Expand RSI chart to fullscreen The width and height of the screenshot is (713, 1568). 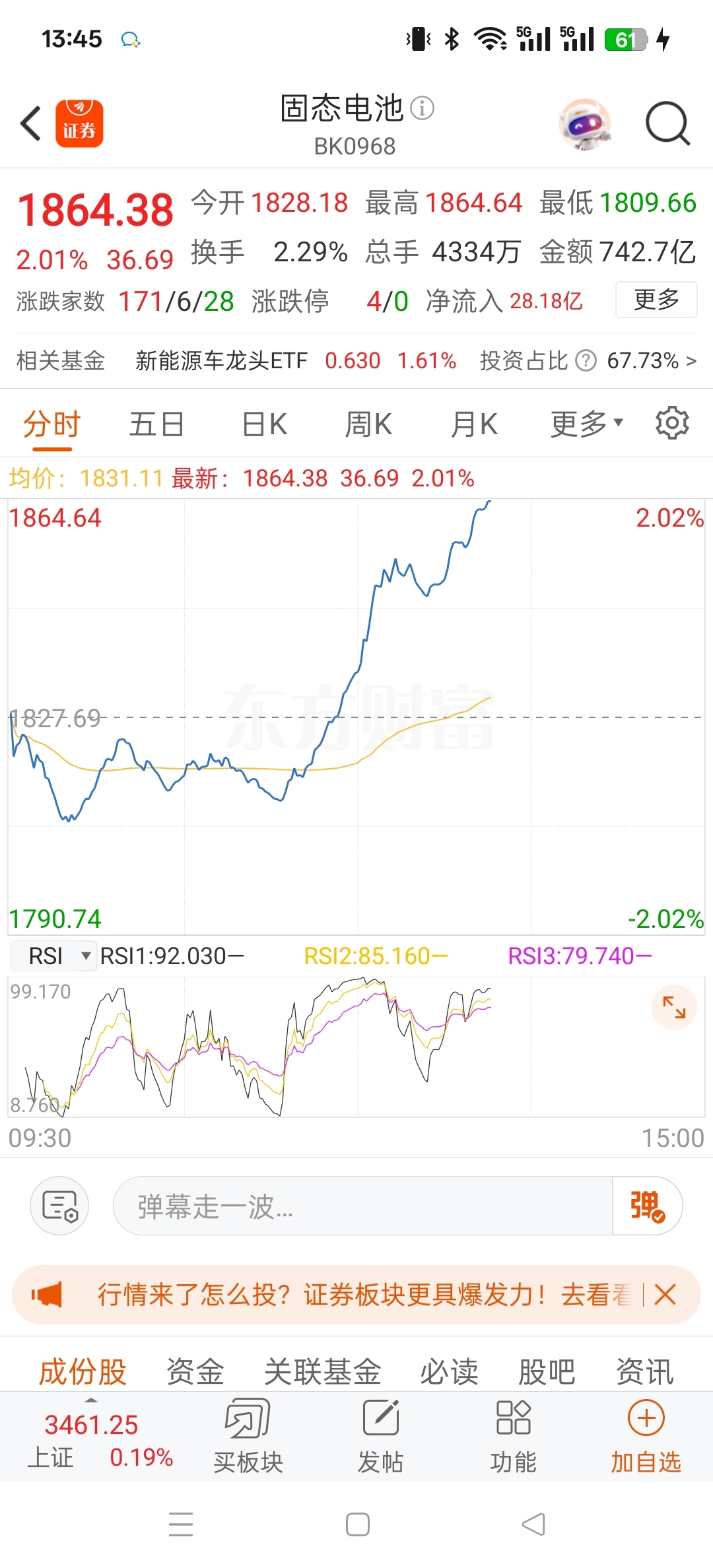pos(674,1007)
